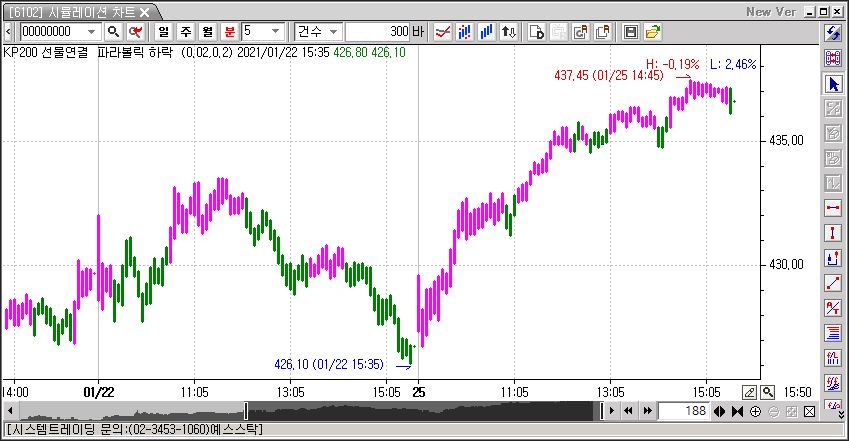
Task: Switch chart period to monthly (월)
Action: point(207,32)
